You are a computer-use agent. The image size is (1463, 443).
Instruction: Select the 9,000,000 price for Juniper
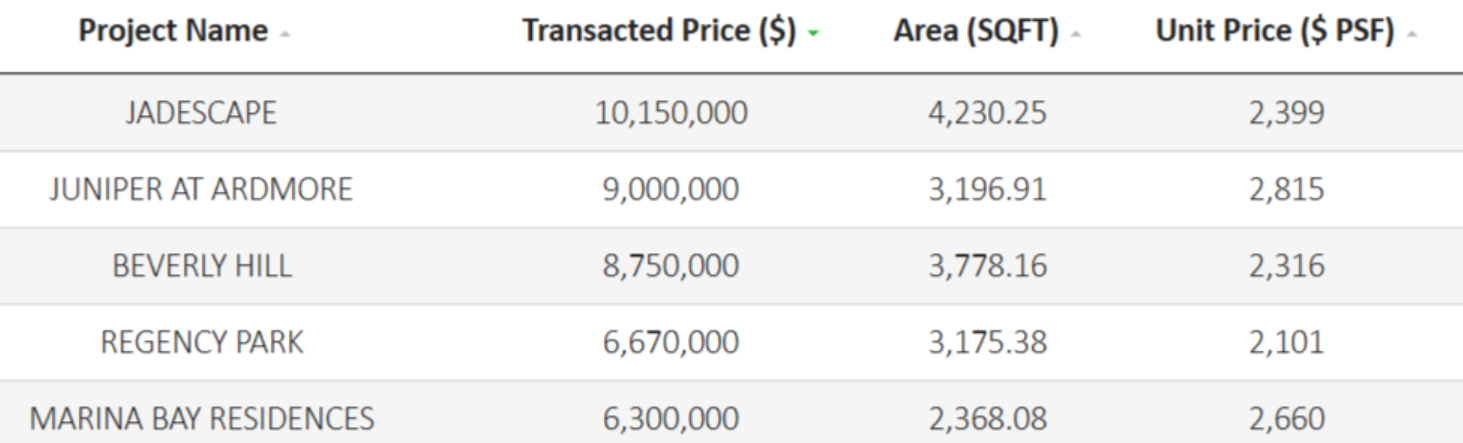670,189
